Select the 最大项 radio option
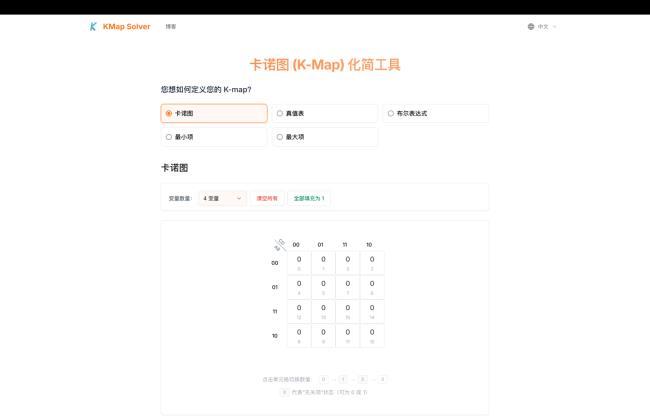 (x=325, y=137)
